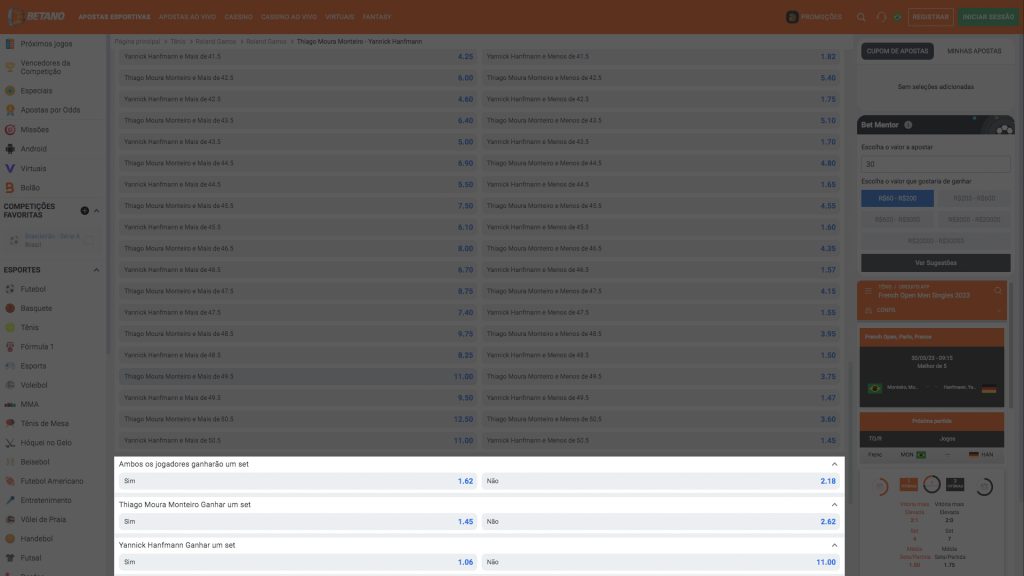Click the Futebol Americano icon
This screenshot has width=1024, height=576.
pyautogui.click(x=10, y=481)
